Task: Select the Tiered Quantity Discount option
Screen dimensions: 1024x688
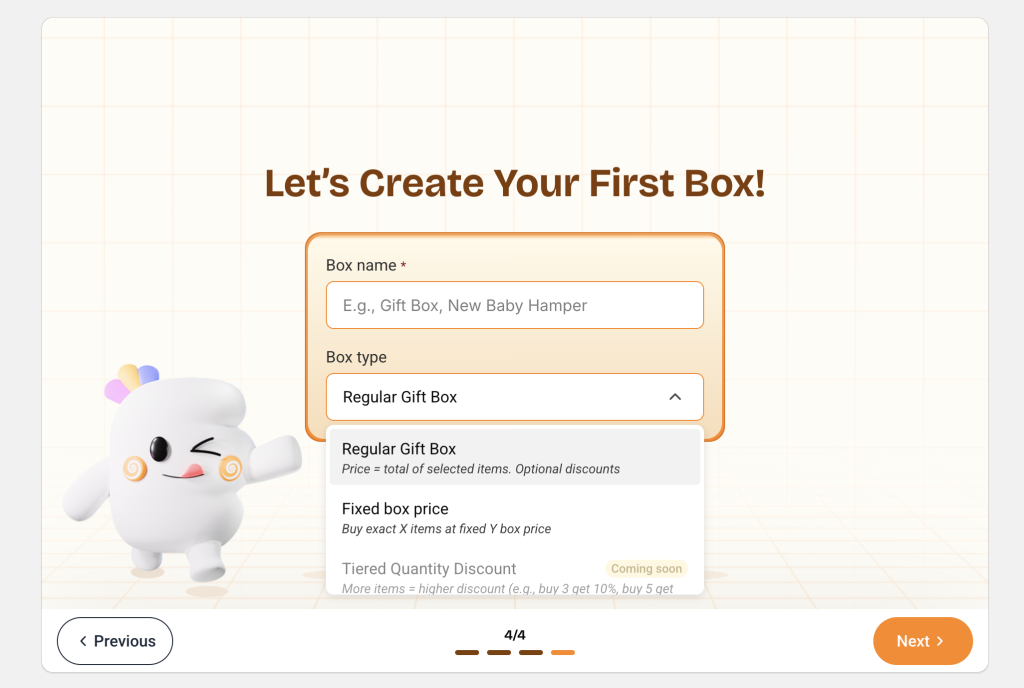Action: (x=515, y=576)
